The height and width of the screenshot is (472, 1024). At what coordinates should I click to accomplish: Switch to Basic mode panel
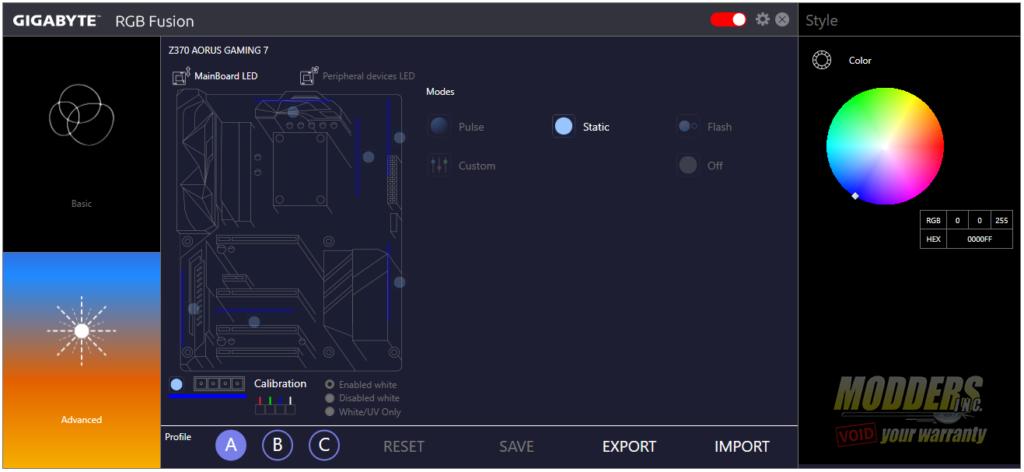82,144
